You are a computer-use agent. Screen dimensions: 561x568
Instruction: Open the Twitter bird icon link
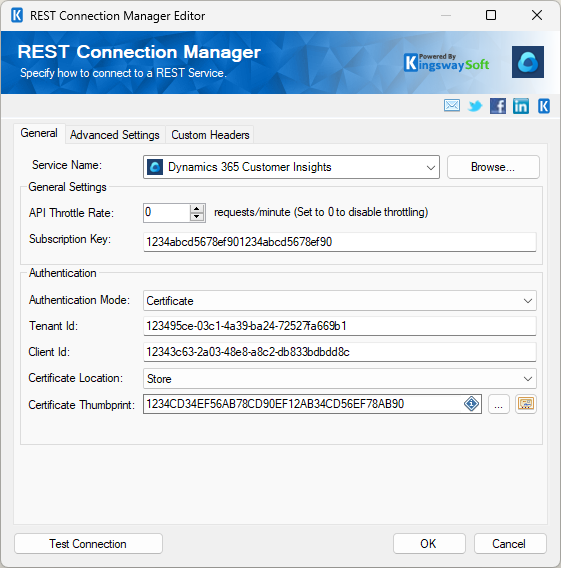tap(475, 106)
